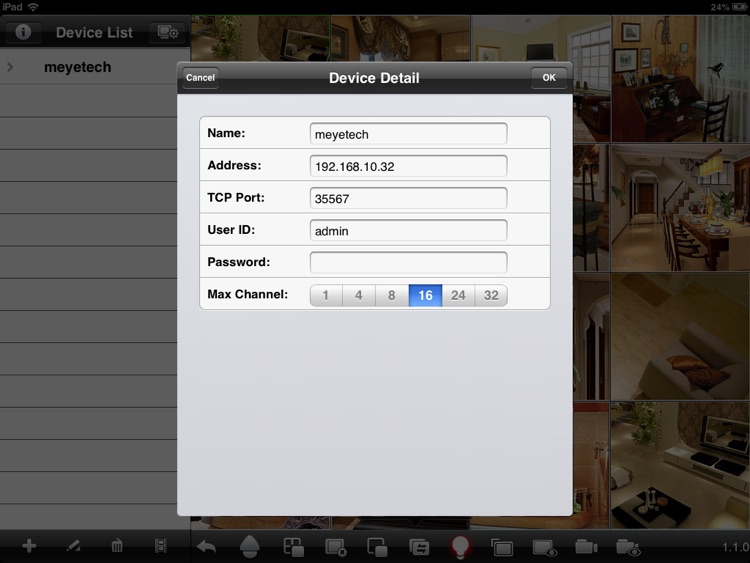Tap the trash delete device icon
This screenshot has width=750, height=563.
click(x=117, y=546)
